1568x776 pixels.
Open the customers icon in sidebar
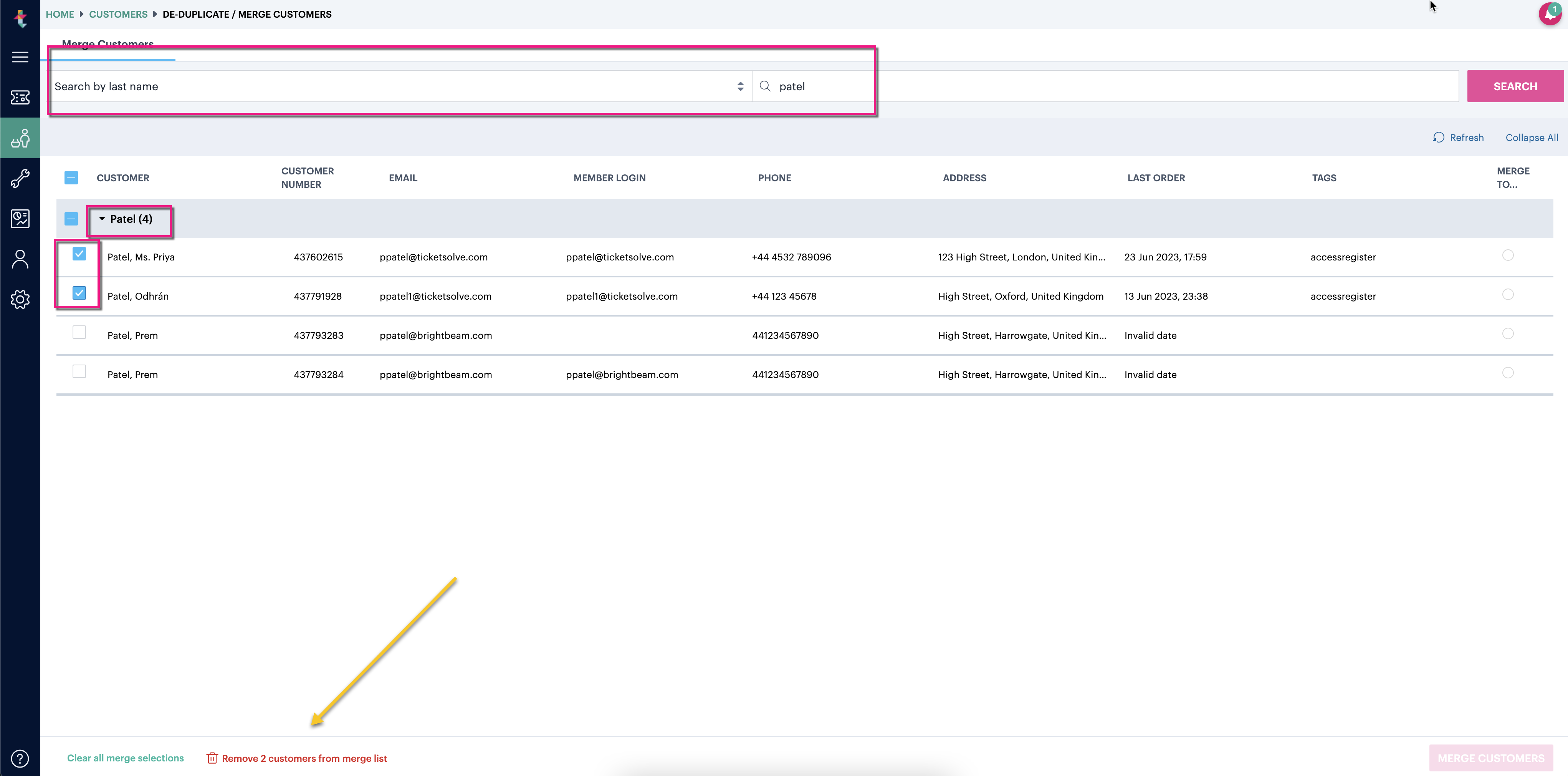[20, 138]
